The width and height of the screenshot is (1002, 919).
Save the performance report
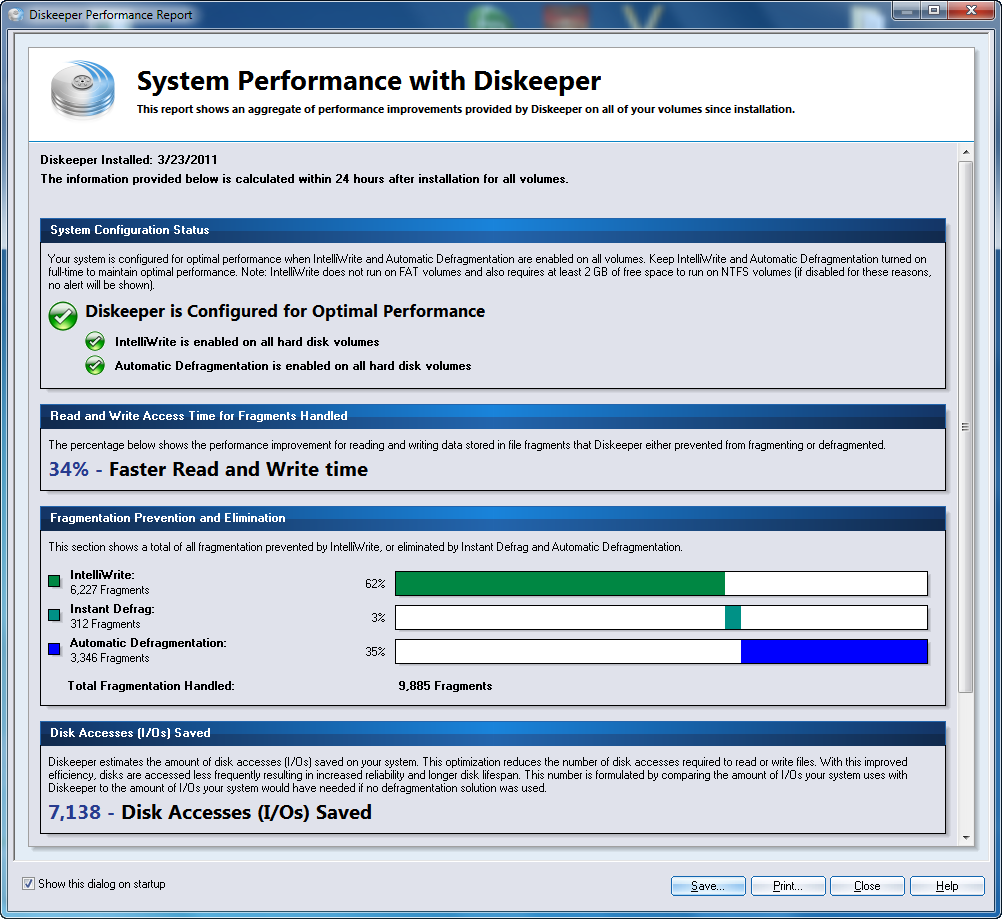708,886
